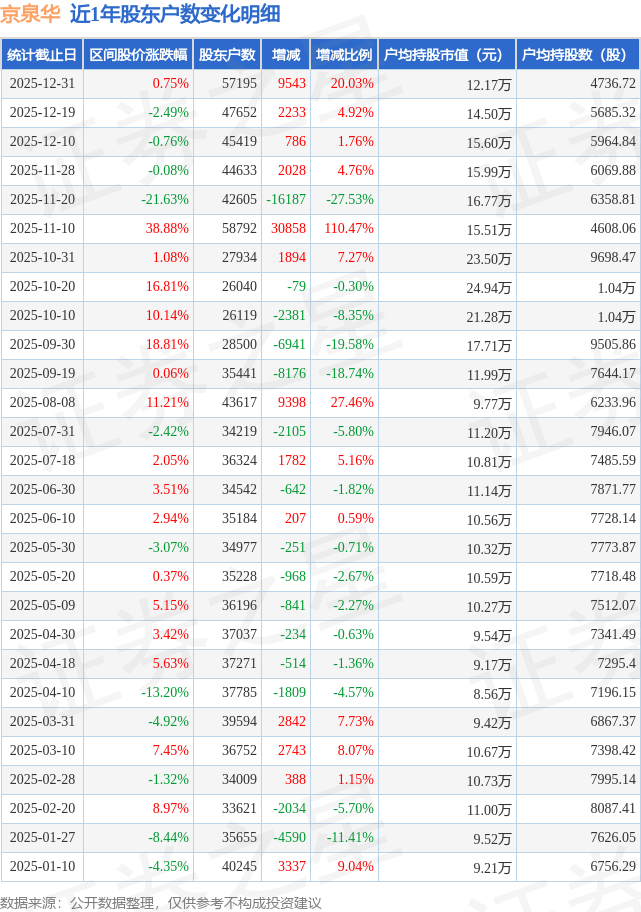Click the market value 12.17万
The image size is (641, 912).
(489, 84)
